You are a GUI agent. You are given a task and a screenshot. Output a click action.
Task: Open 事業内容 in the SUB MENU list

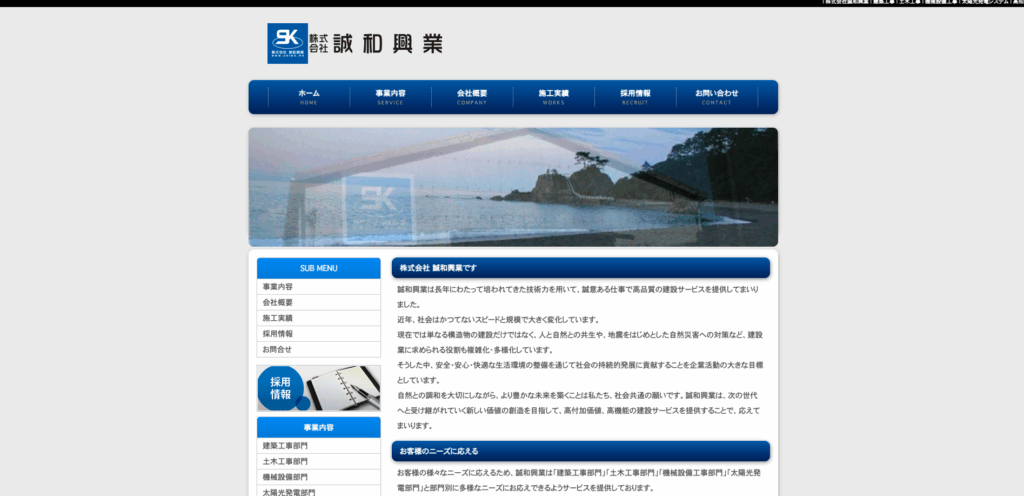(319, 287)
